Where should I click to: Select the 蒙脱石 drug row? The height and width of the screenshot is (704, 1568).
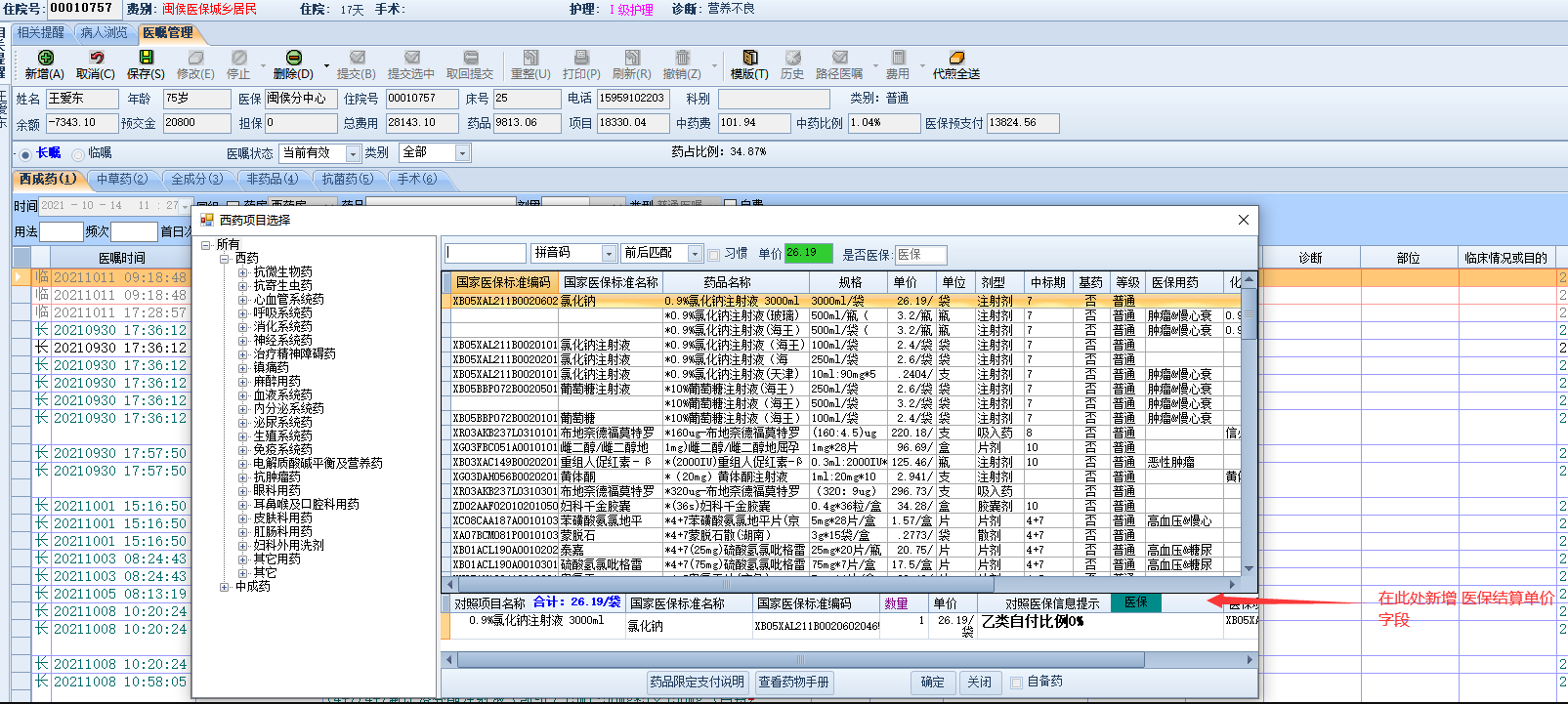840,535
